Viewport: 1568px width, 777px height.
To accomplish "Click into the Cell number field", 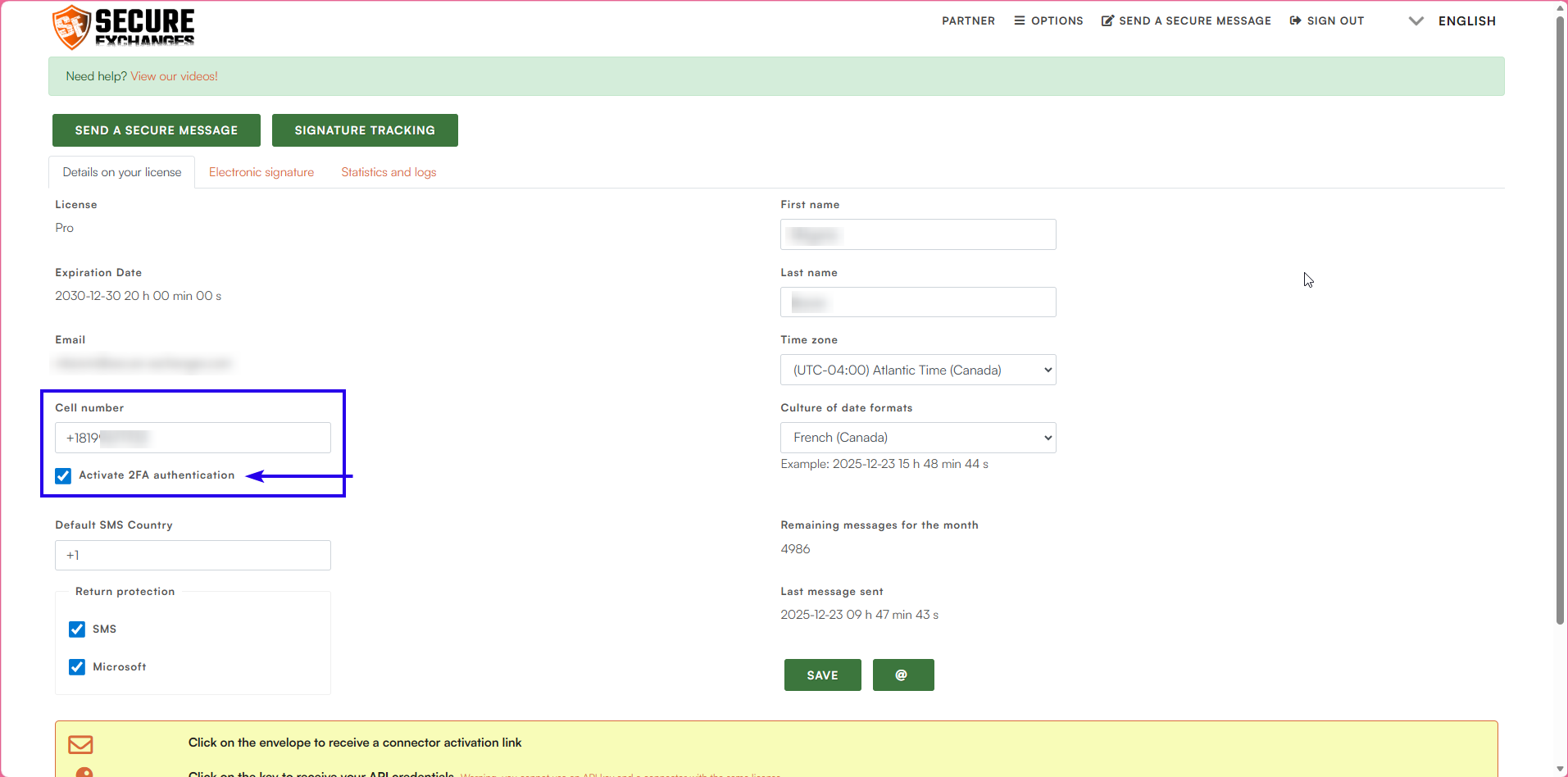I will (193, 438).
